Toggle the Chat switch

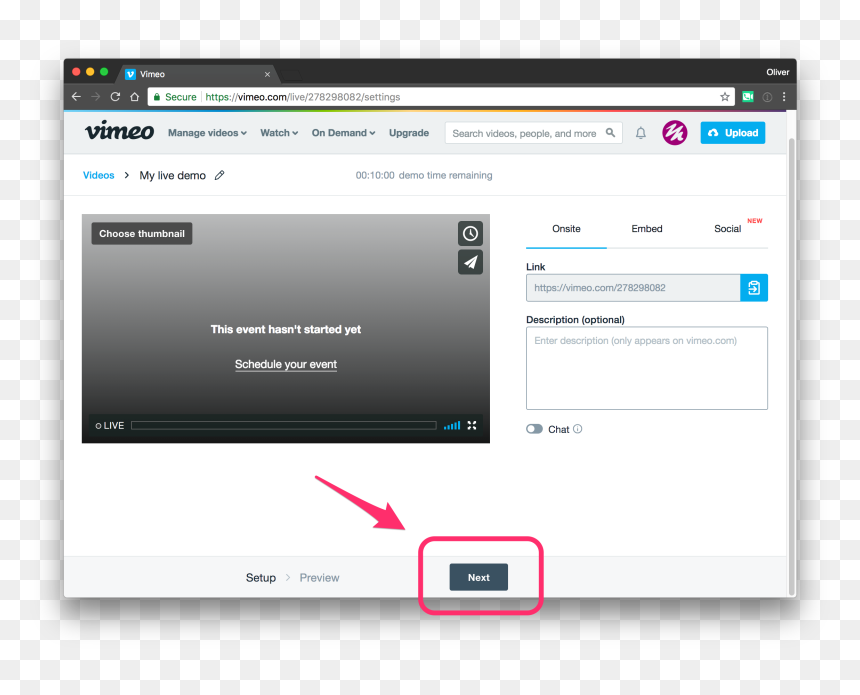point(534,429)
